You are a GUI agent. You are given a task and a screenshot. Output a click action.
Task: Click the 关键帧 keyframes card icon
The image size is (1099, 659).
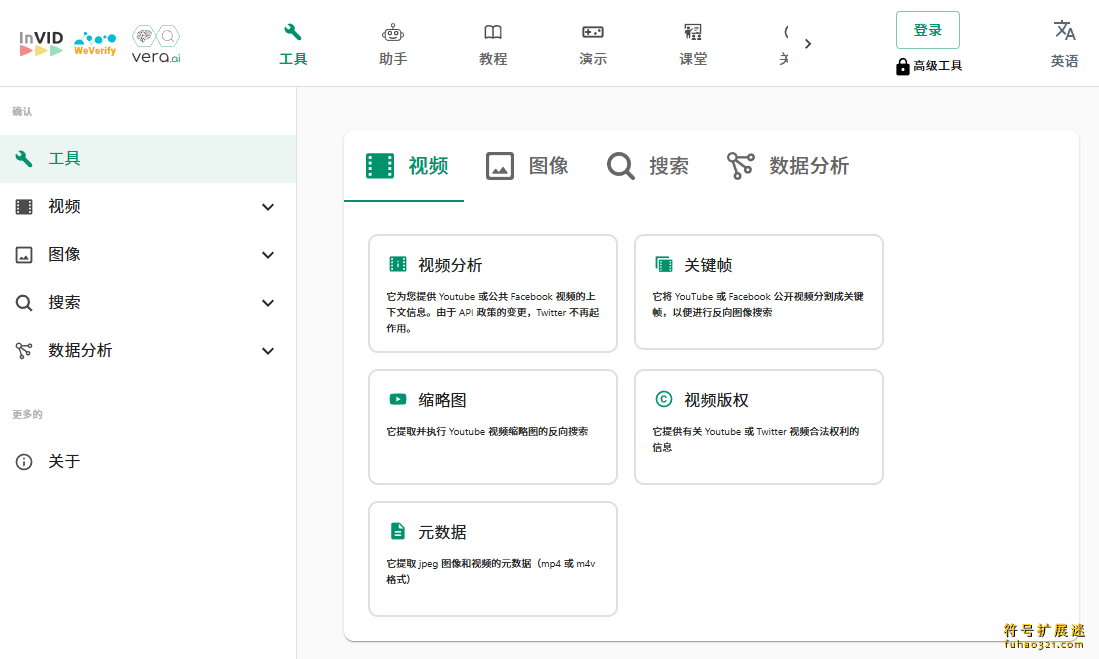tap(663, 264)
